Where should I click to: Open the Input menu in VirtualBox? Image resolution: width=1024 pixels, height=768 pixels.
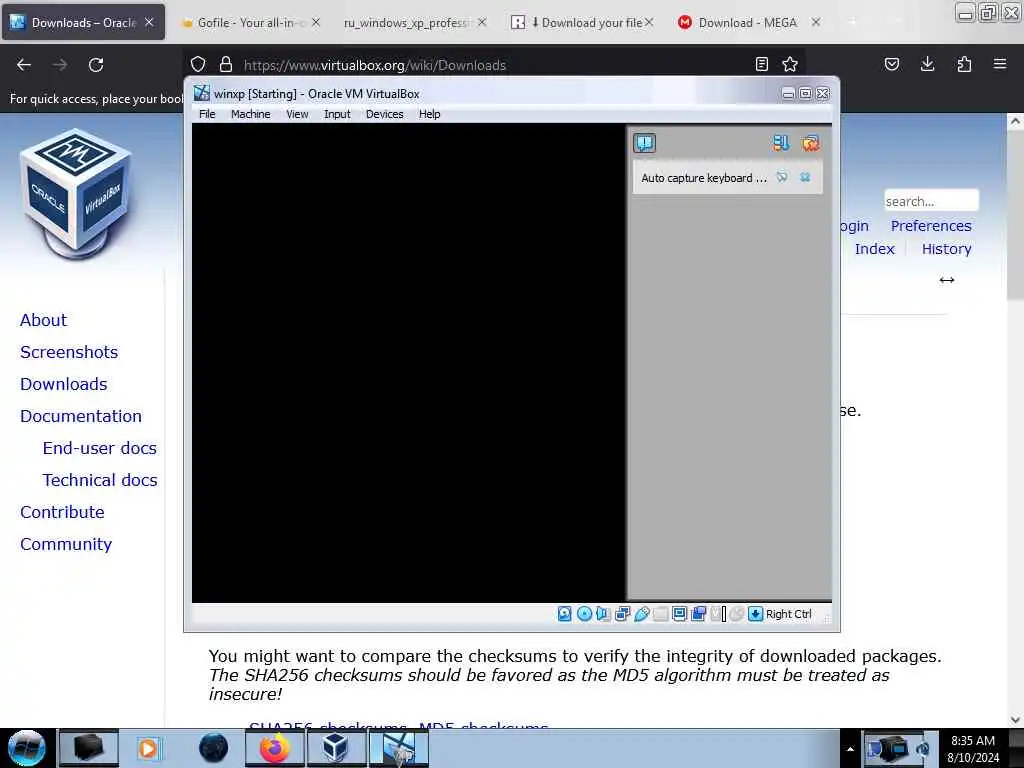337,114
